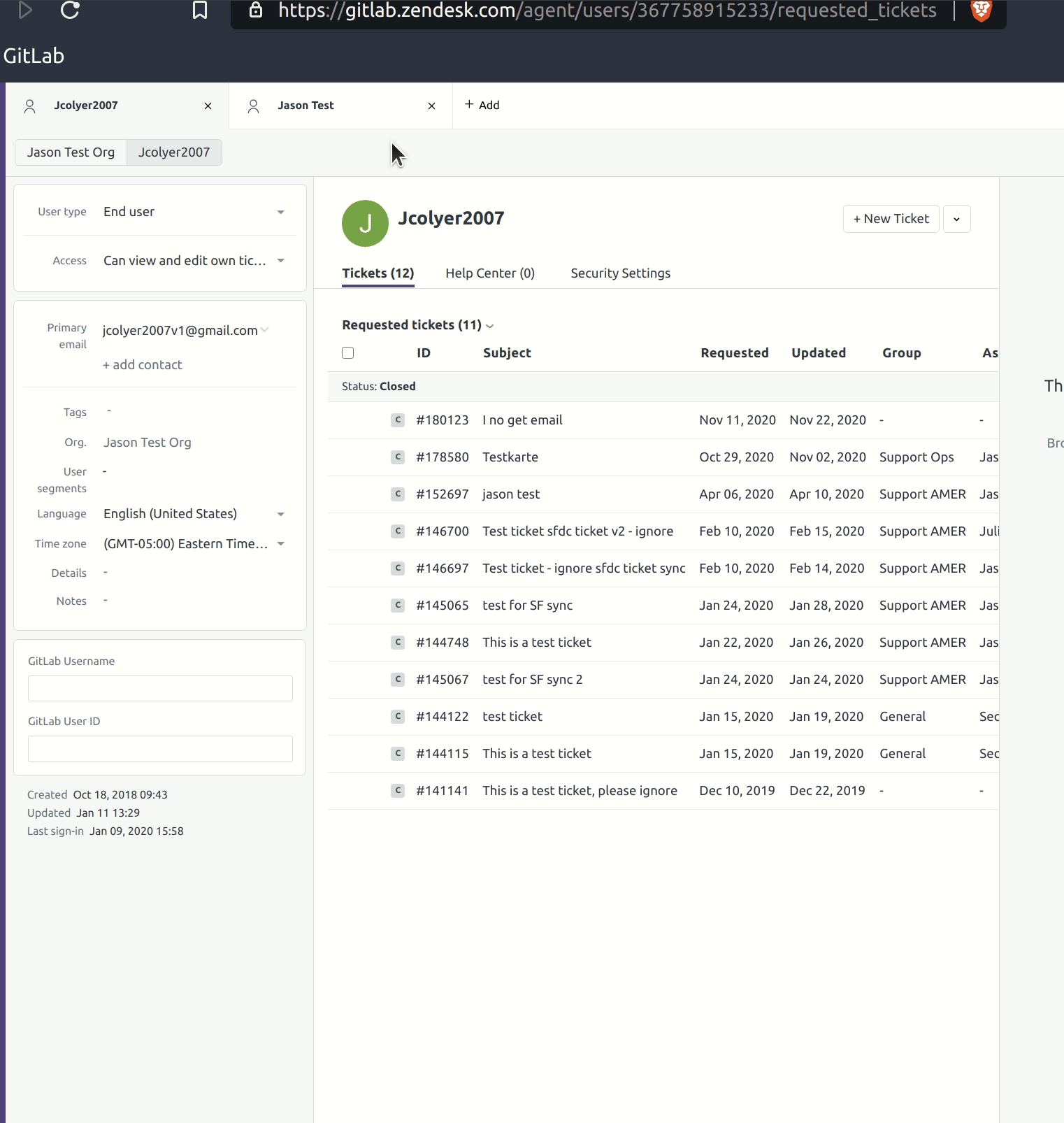
Task: Switch to the Help Center (0) tab
Action: [x=489, y=273]
